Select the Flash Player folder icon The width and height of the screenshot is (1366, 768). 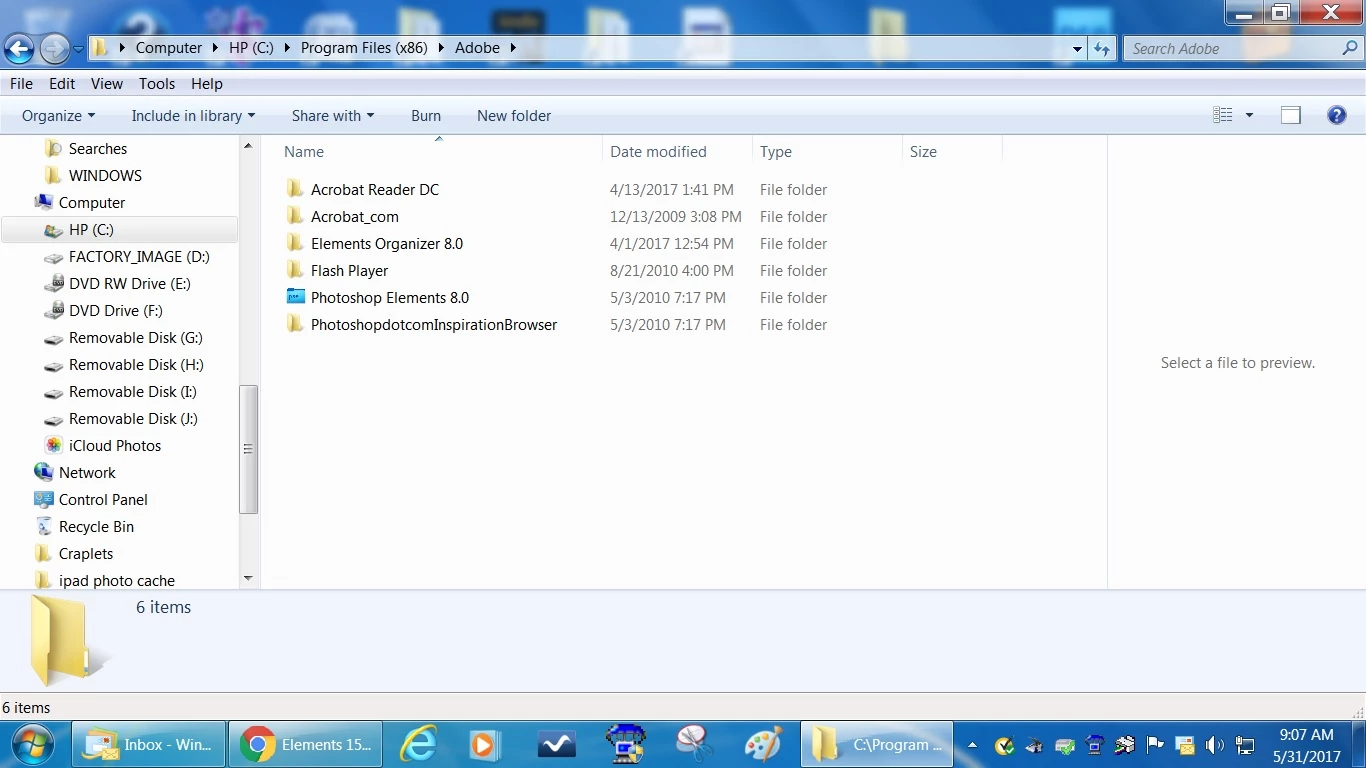click(295, 270)
